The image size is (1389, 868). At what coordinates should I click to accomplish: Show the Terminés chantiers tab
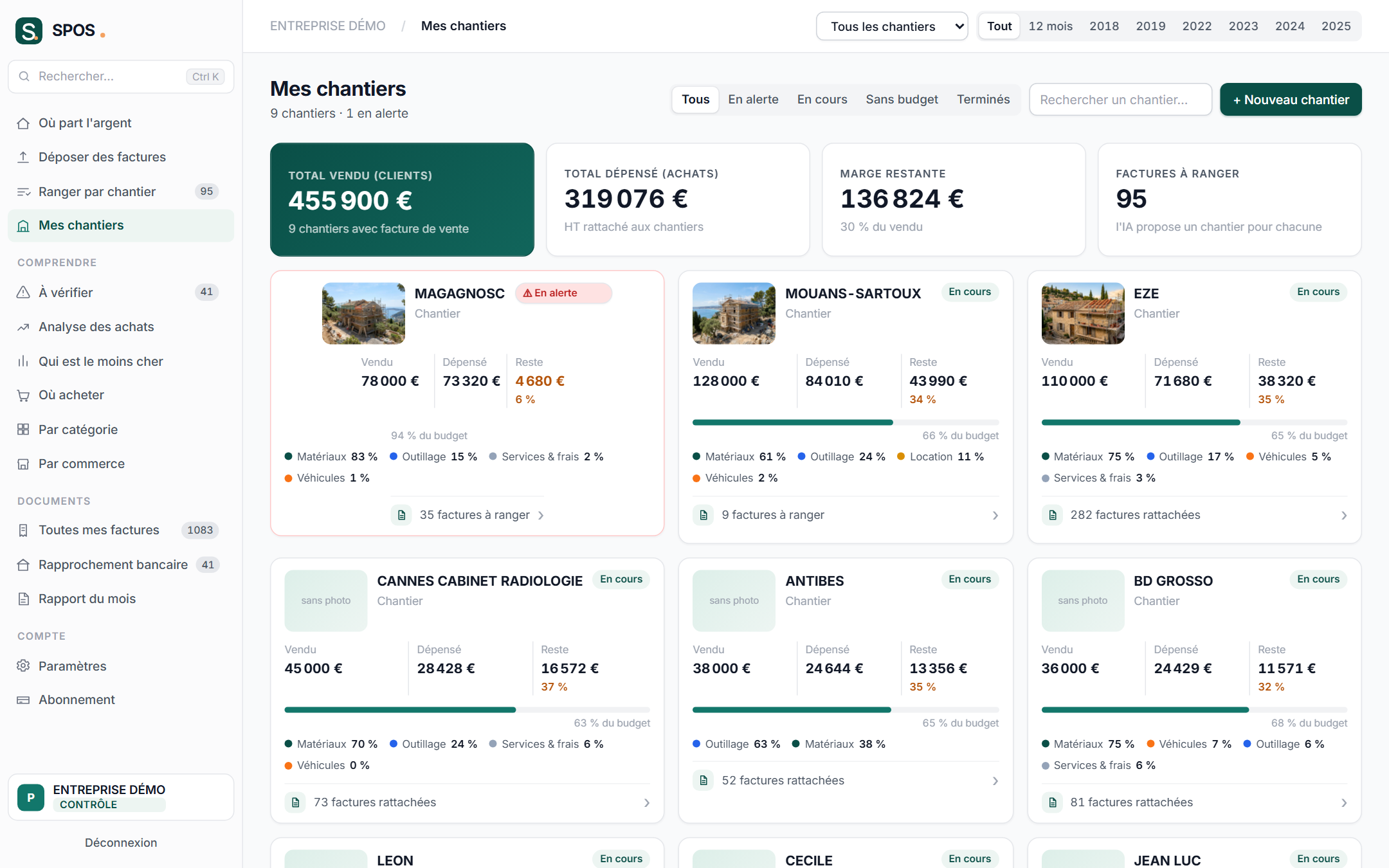click(983, 100)
